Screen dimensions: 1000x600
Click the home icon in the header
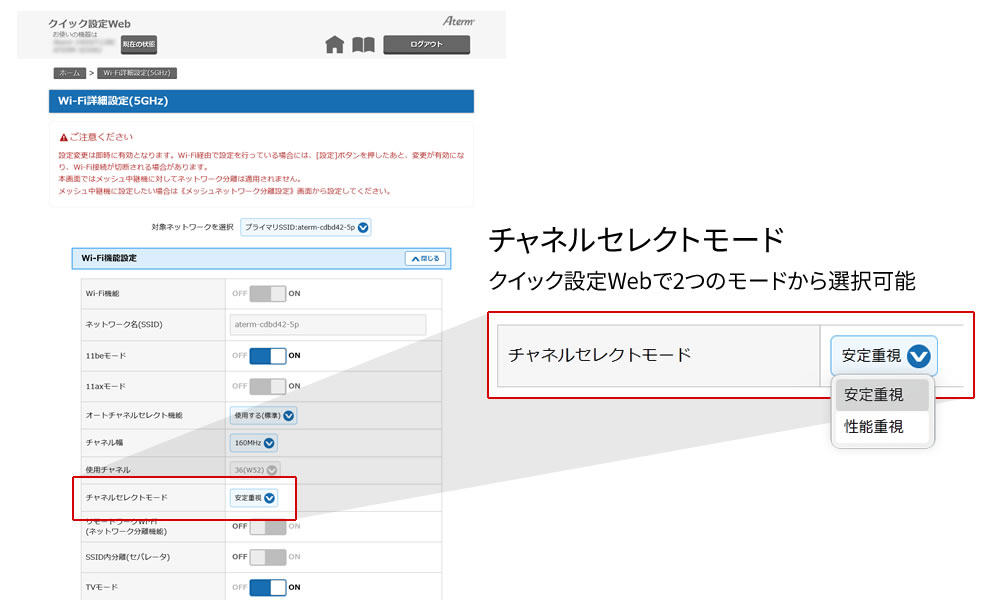coord(335,44)
